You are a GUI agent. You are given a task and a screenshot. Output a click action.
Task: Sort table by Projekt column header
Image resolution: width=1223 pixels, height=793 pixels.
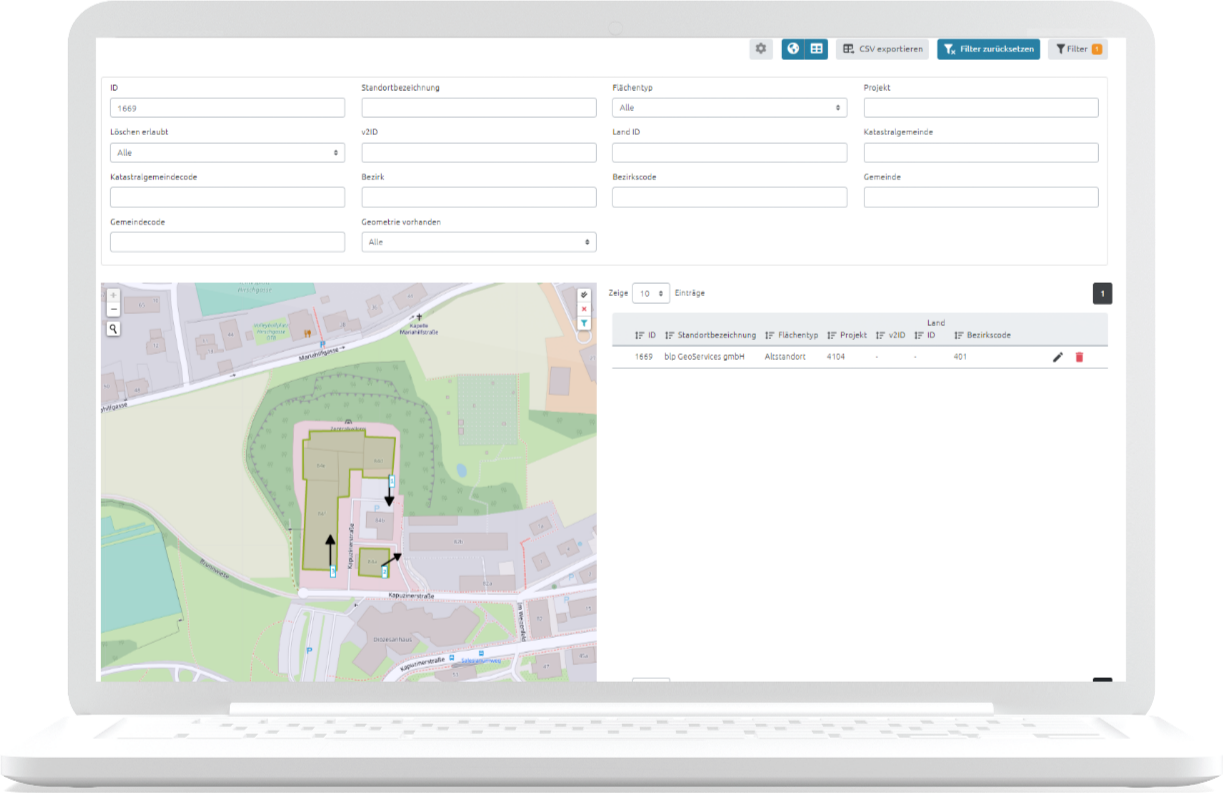tap(847, 335)
